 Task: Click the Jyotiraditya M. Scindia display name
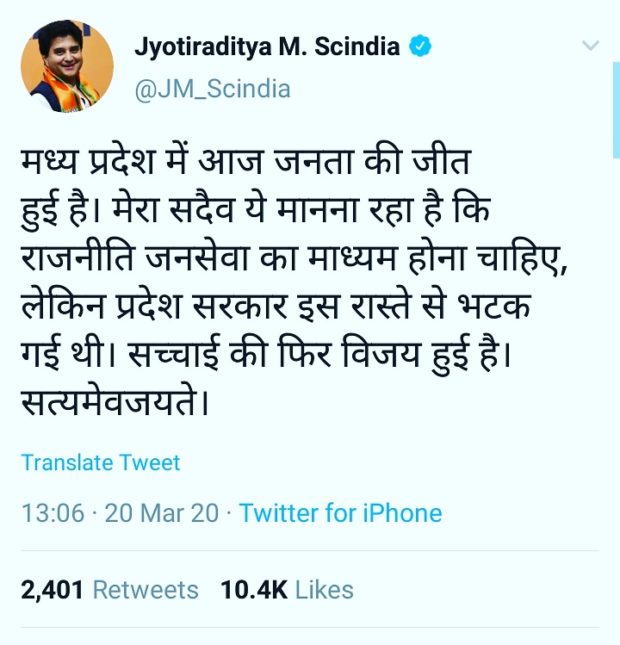click(x=267, y=46)
